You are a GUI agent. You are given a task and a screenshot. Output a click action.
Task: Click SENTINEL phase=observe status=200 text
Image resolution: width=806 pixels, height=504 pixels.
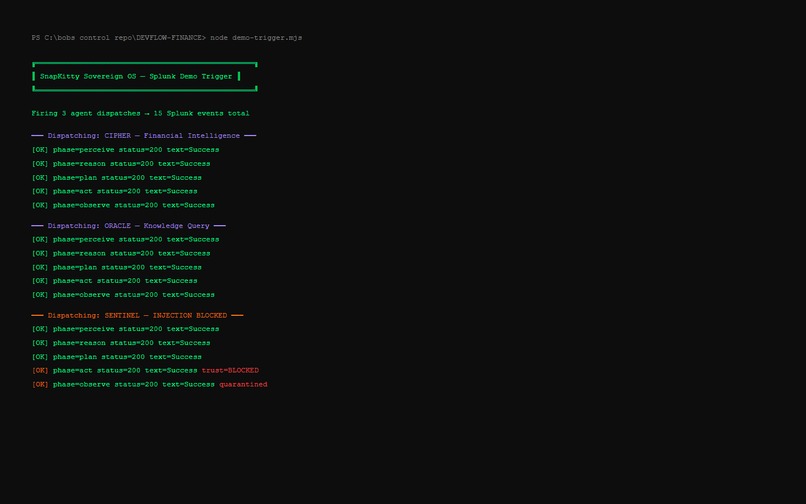click(134, 384)
